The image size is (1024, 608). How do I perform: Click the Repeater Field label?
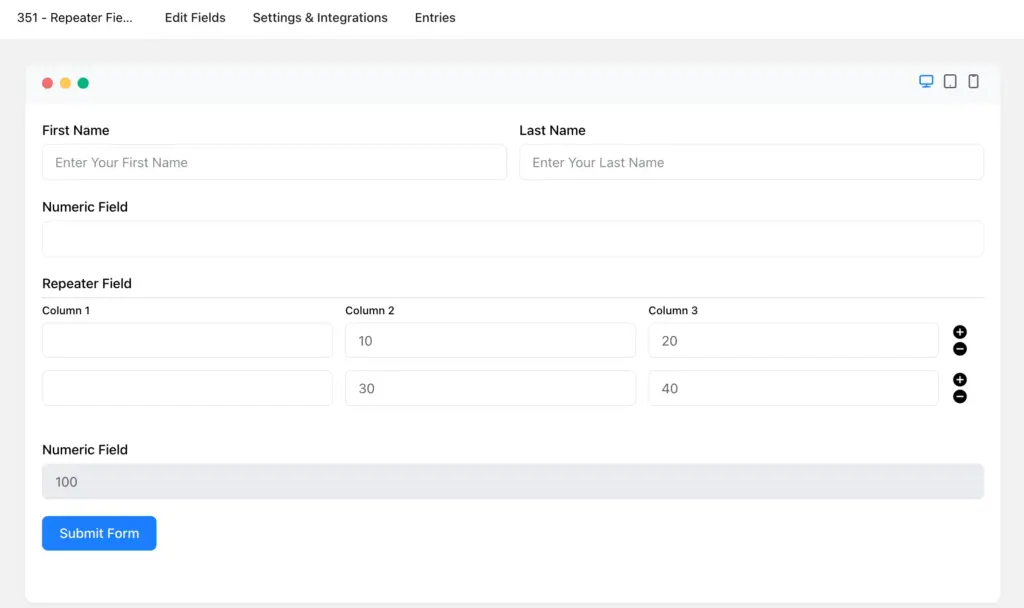coord(87,283)
